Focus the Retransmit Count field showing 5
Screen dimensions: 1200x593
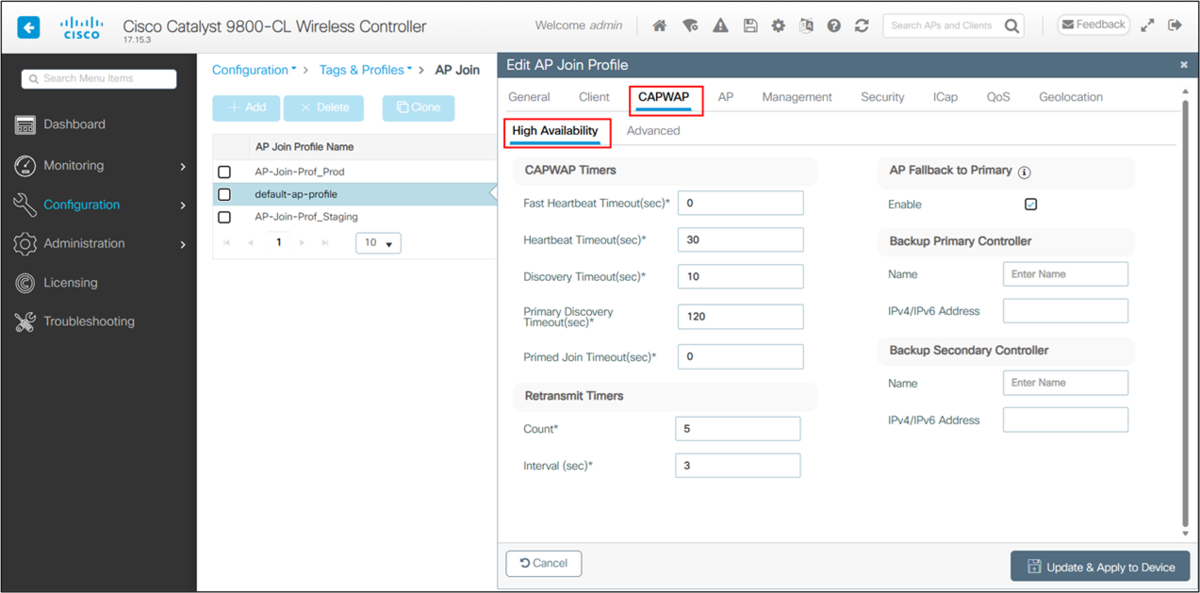[x=738, y=429]
